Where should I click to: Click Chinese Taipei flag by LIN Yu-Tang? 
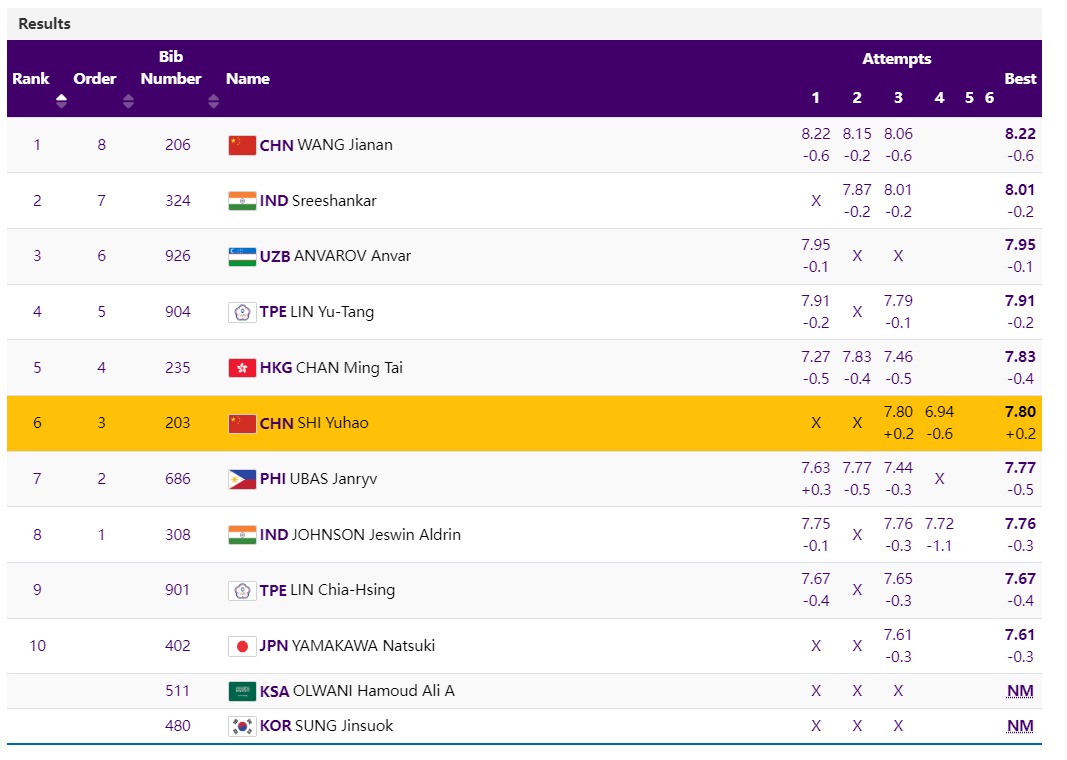pos(242,312)
